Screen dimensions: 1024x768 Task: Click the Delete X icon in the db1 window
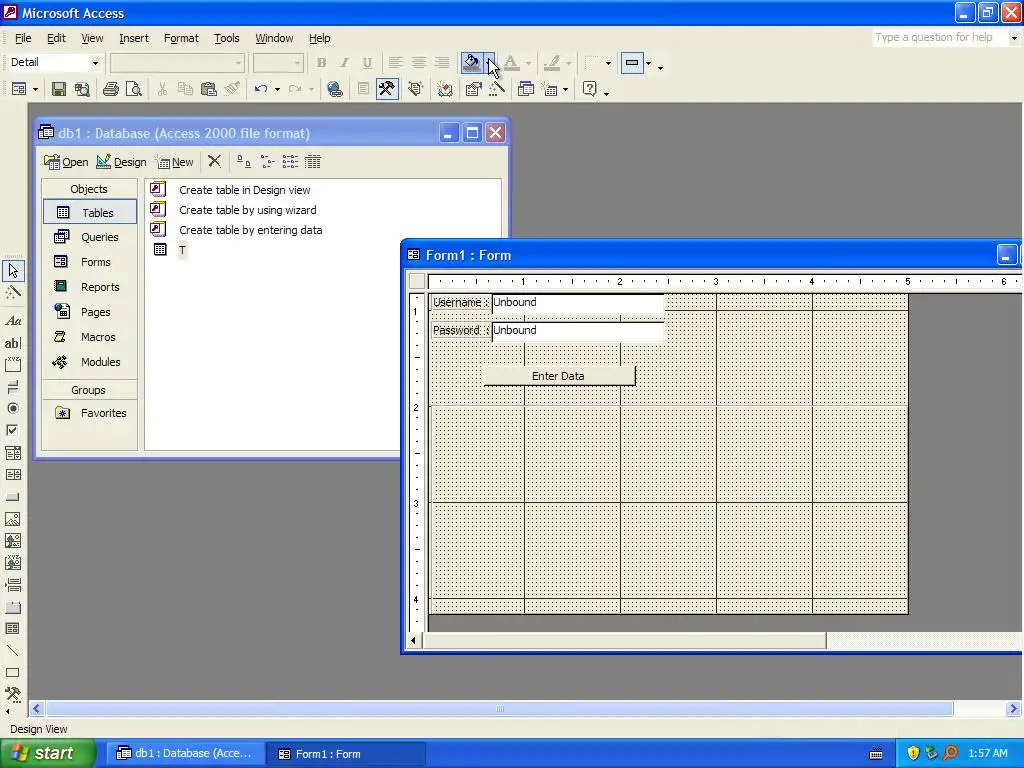[x=214, y=161]
